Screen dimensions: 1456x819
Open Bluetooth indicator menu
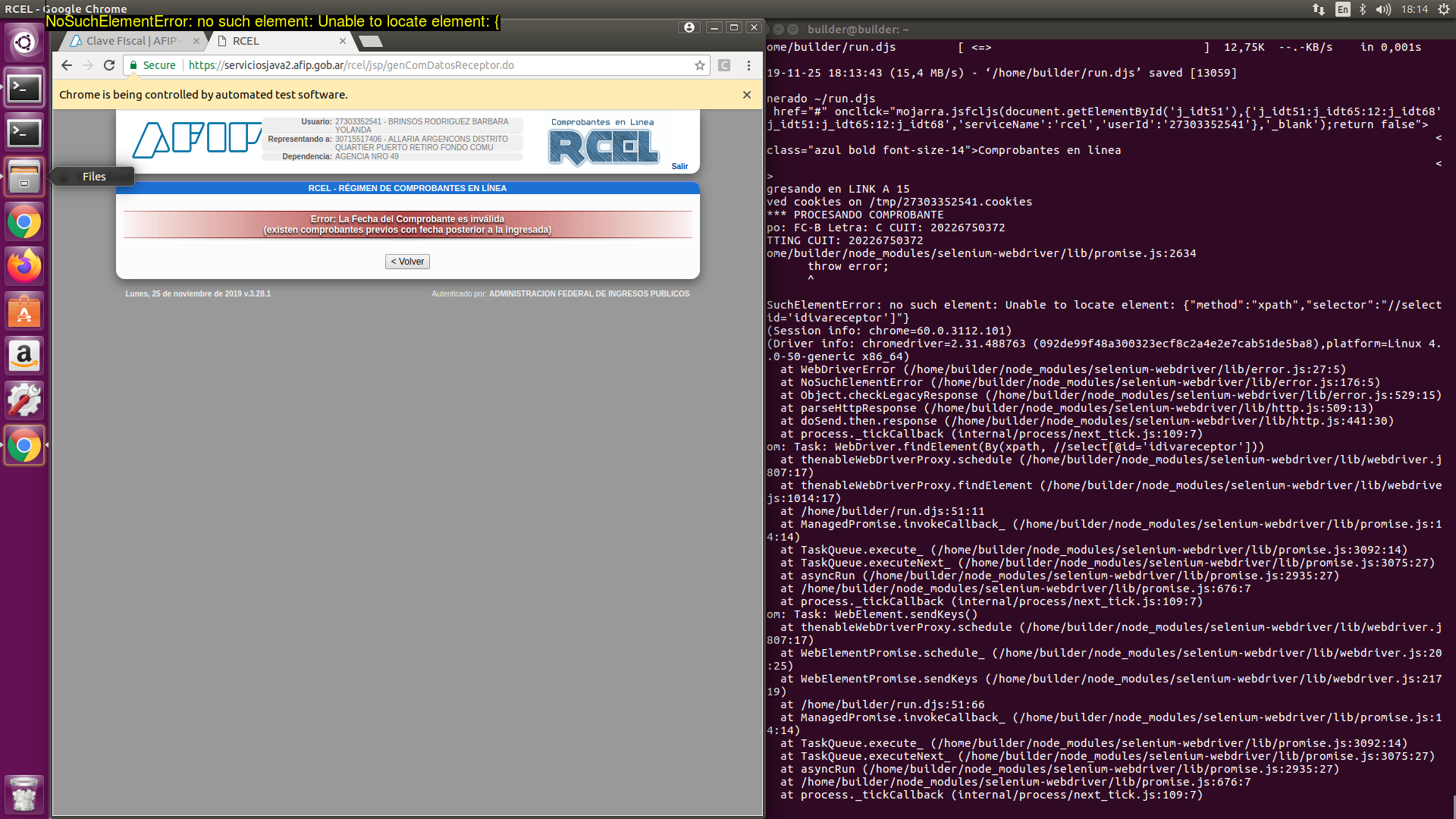click(1363, 9)
